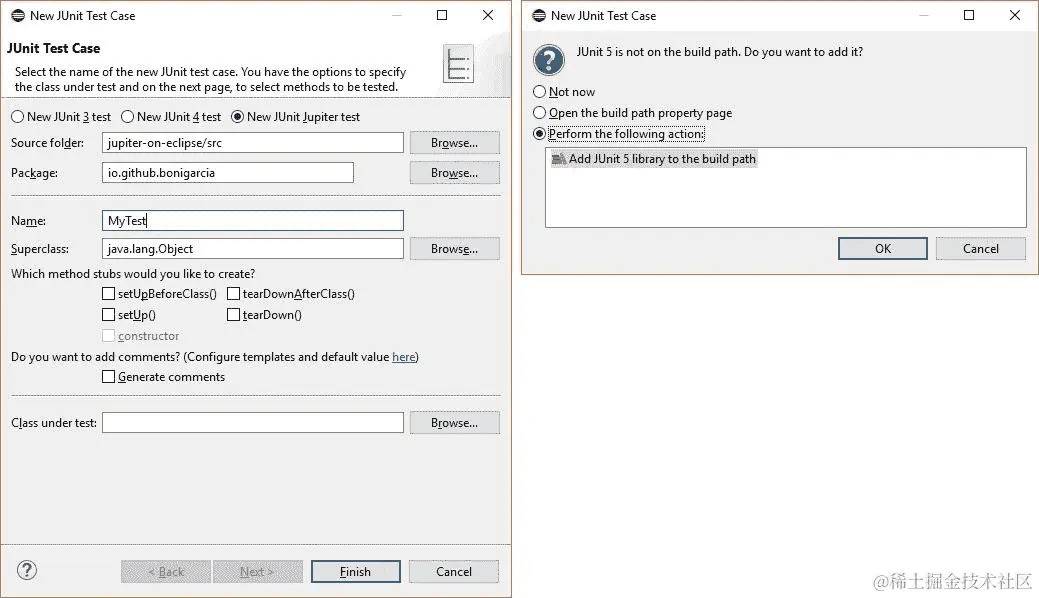Screen dimensions: 1039x598
Task: Choose the Not now radio option
Action: 539,91
